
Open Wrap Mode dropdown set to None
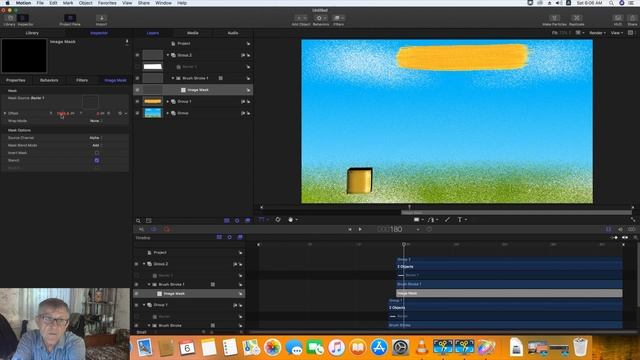(x=96, y=121)
